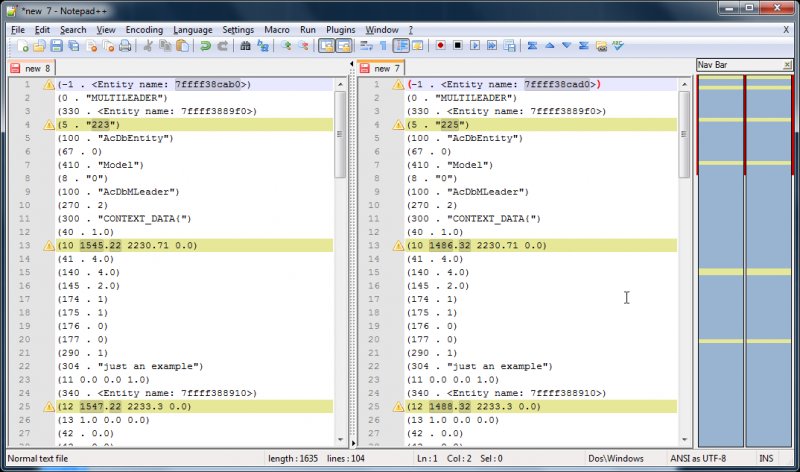This screenshot has height=472, width=800.
Task: Click the left pane scroll-down arrow
Action: [x=340, y=439]
